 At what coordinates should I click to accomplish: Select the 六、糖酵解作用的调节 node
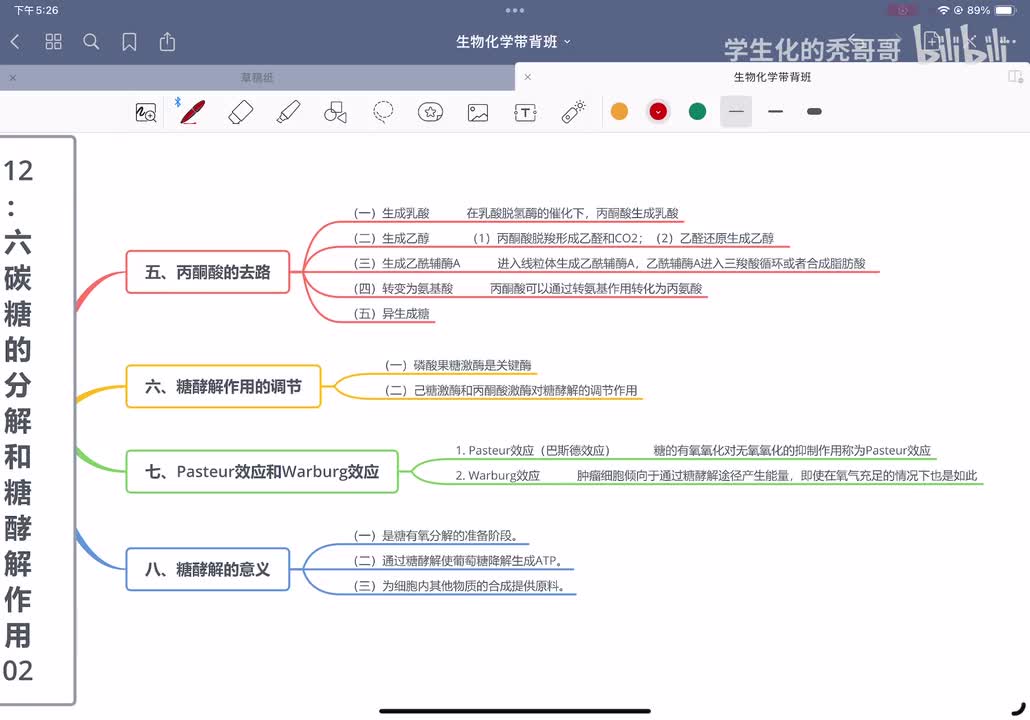[223, 386]
